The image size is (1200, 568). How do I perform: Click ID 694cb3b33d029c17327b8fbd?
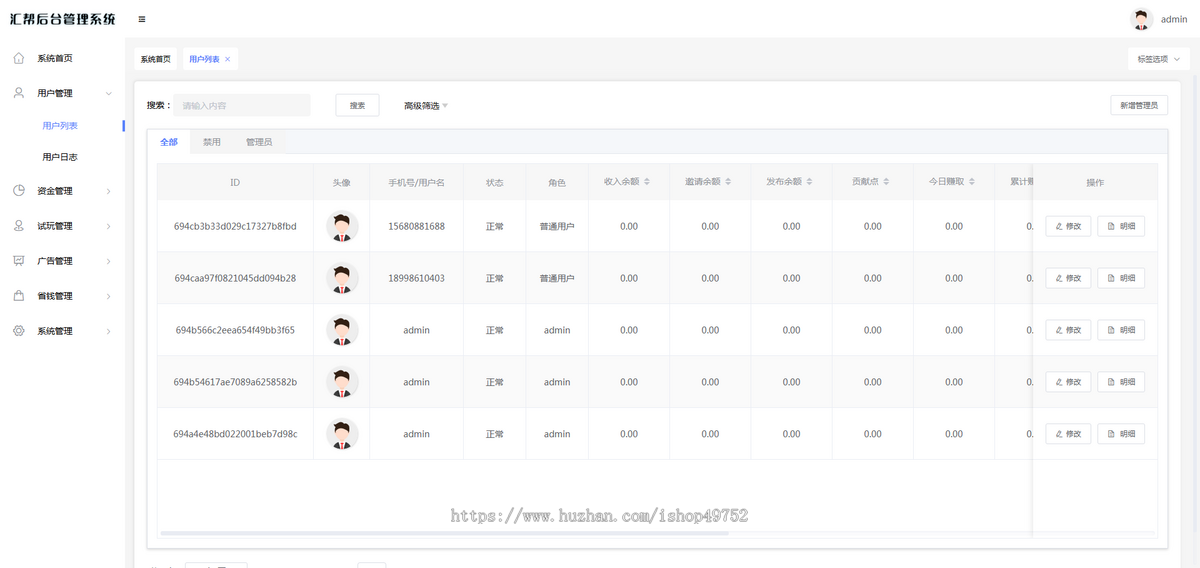click(235, 226)
